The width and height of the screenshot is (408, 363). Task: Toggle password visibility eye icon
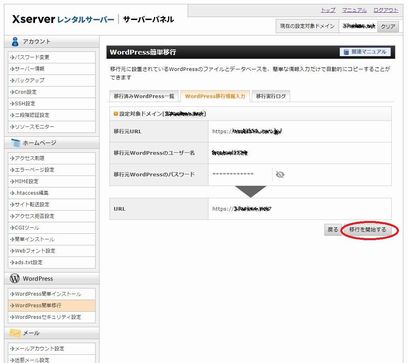pos(280,174)
